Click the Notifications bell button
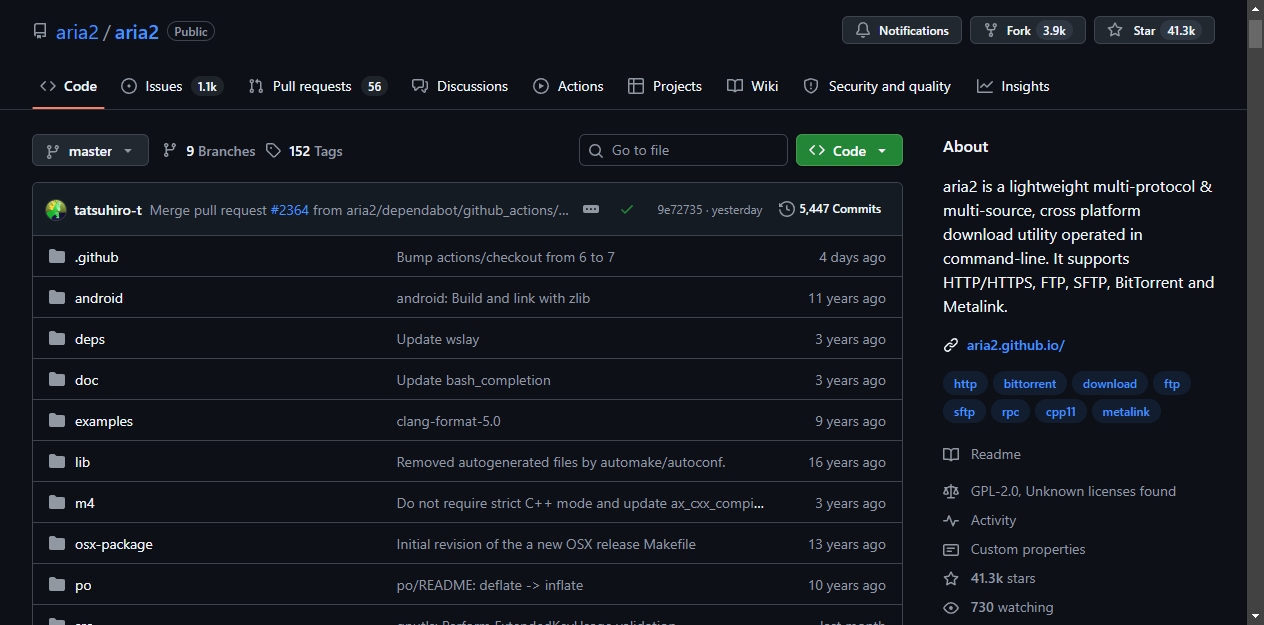 pyautogui.click(x=902, y=30)
